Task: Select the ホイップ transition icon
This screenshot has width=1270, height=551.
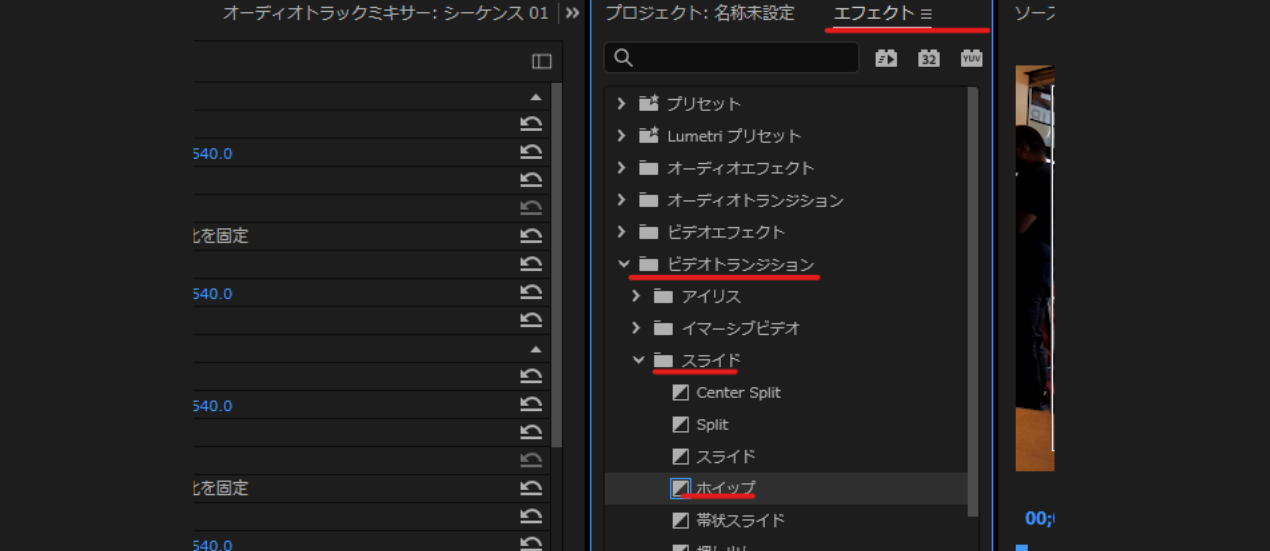Action: 681,488
